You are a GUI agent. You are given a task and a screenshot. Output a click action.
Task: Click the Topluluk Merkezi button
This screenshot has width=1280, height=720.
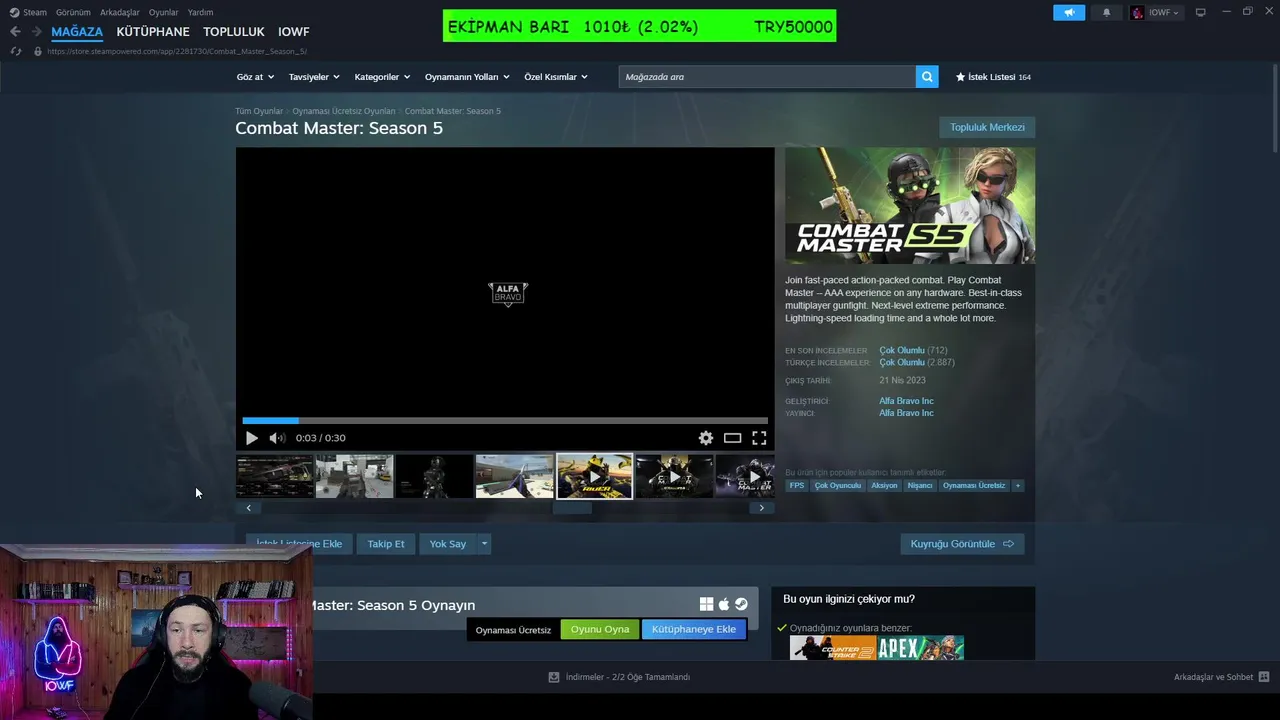987,127
